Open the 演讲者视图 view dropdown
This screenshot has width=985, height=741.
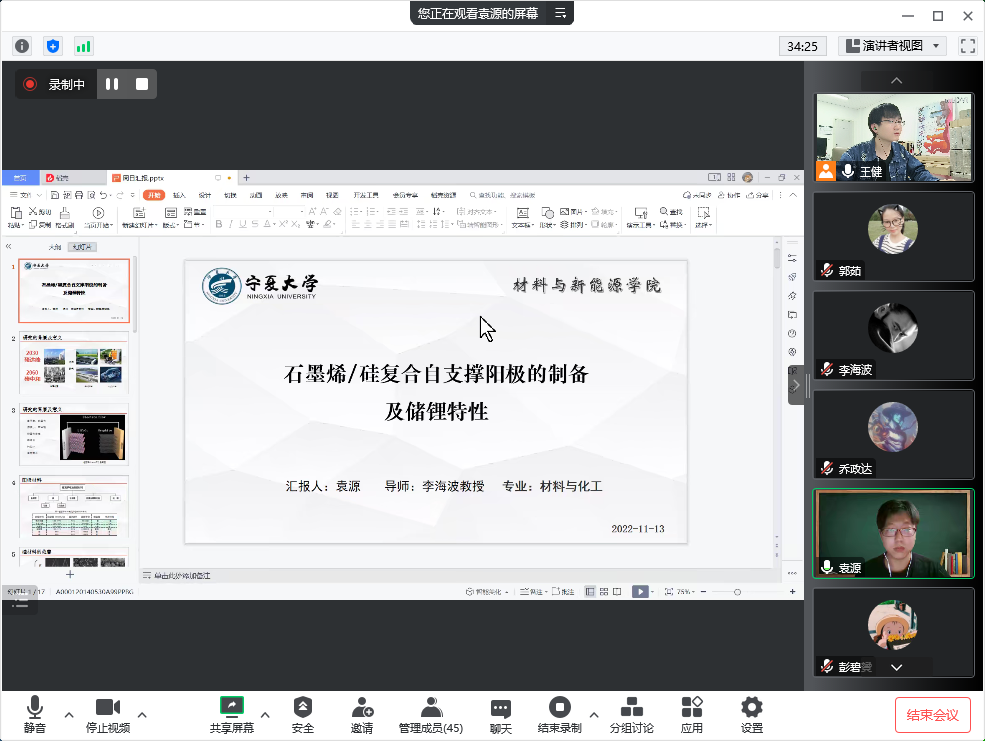(893, 46)
